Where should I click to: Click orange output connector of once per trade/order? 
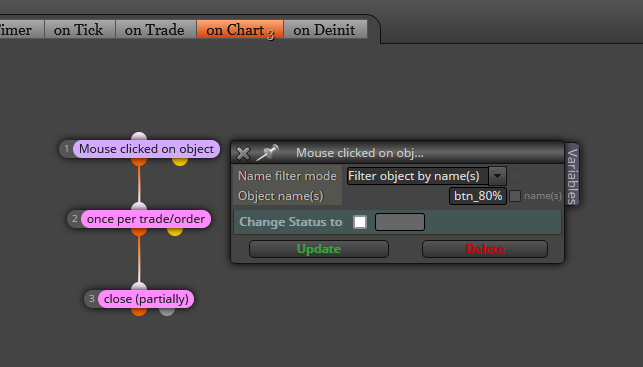pos(139,231)
